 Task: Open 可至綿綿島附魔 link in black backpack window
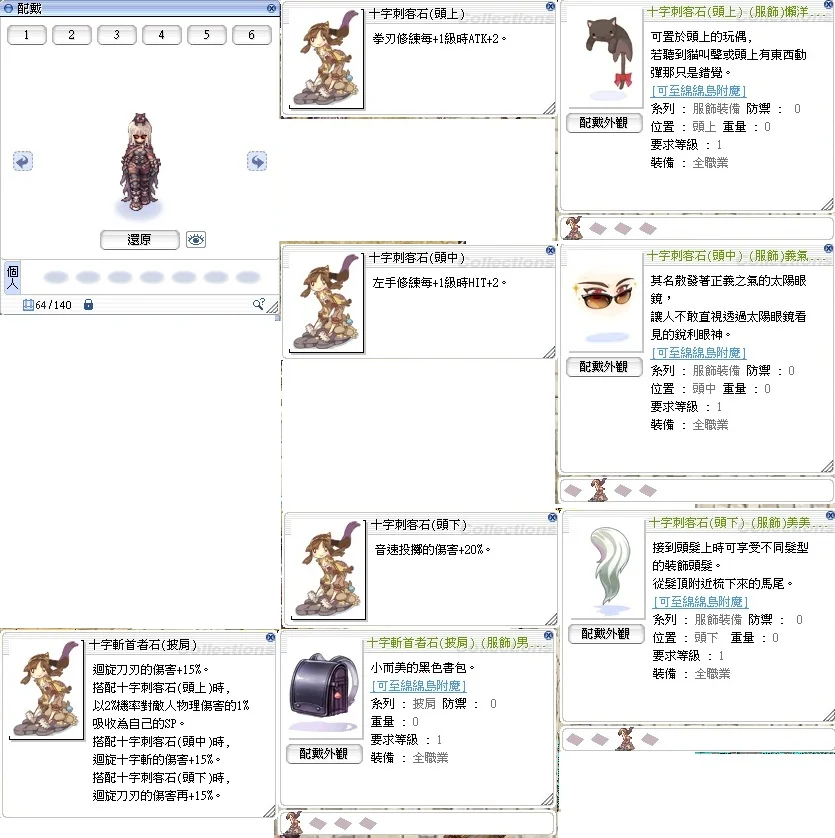[x=418, y=685]
